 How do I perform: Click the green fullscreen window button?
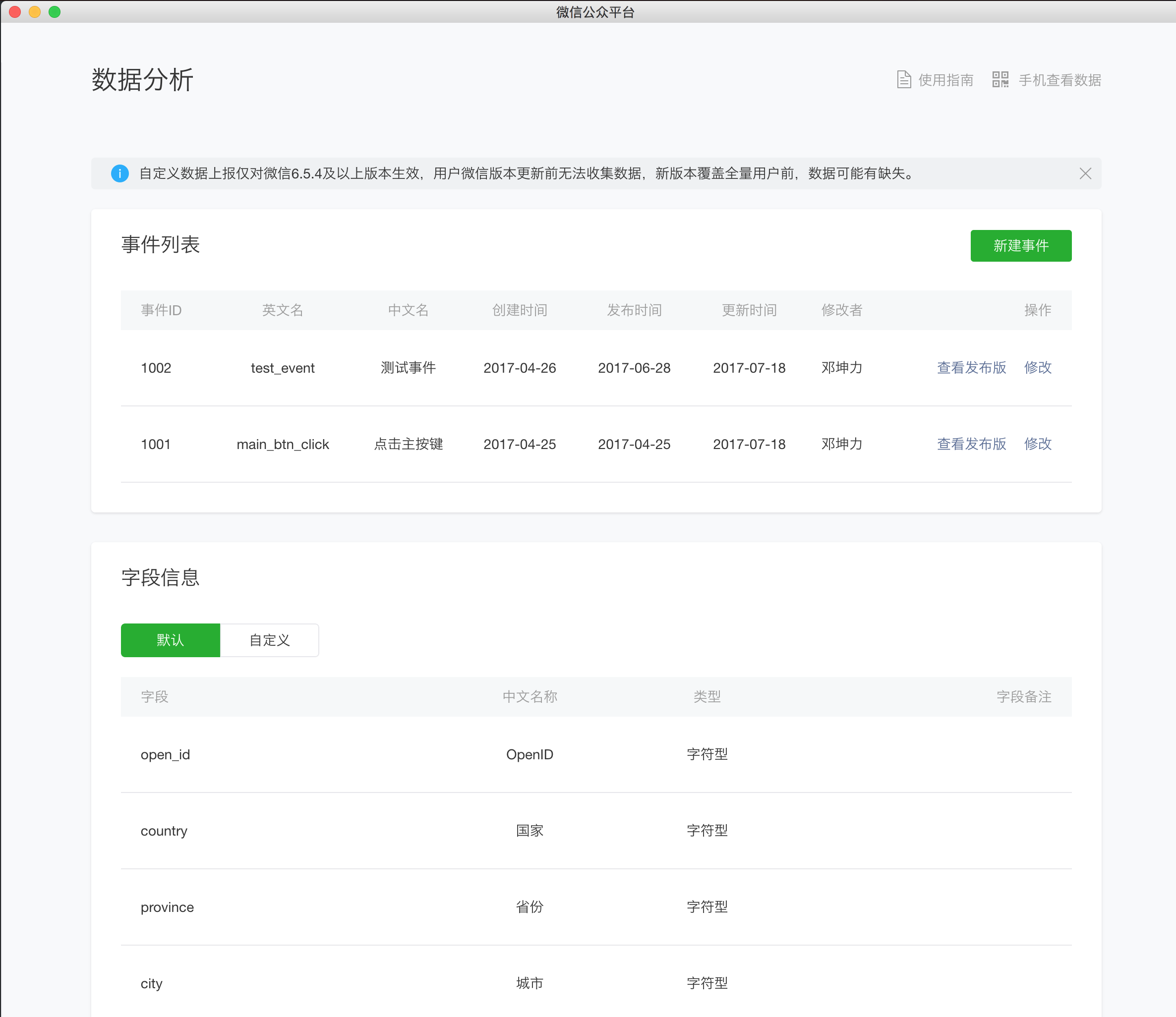point(55,12)
